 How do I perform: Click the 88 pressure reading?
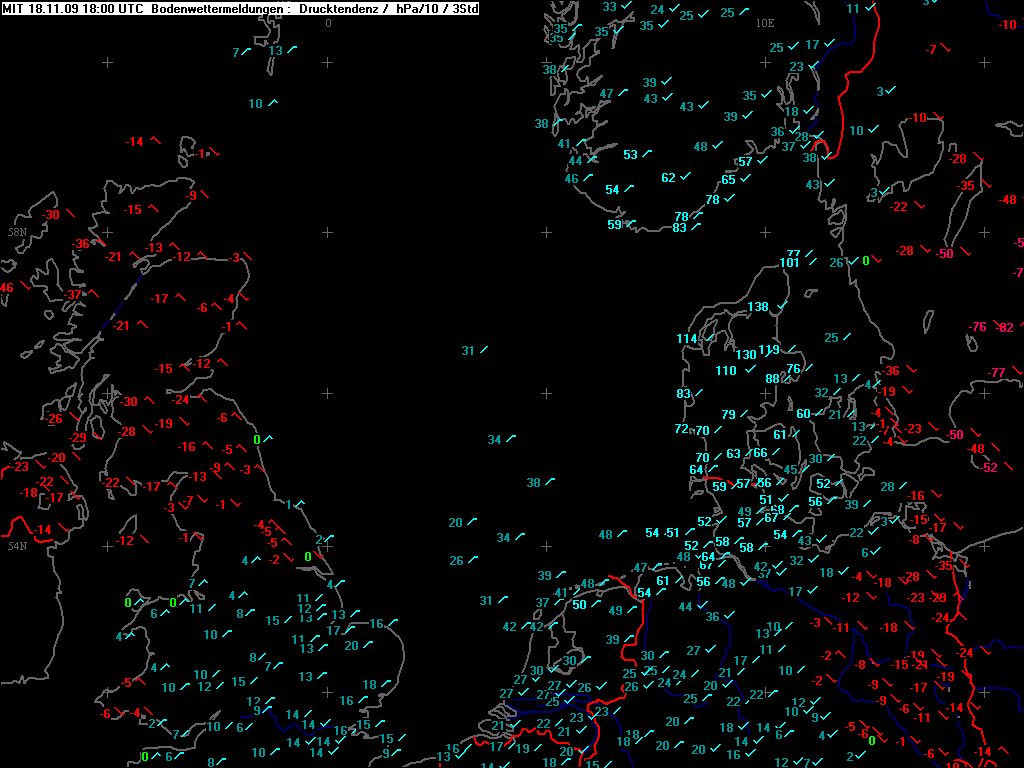tap(773, 379)
